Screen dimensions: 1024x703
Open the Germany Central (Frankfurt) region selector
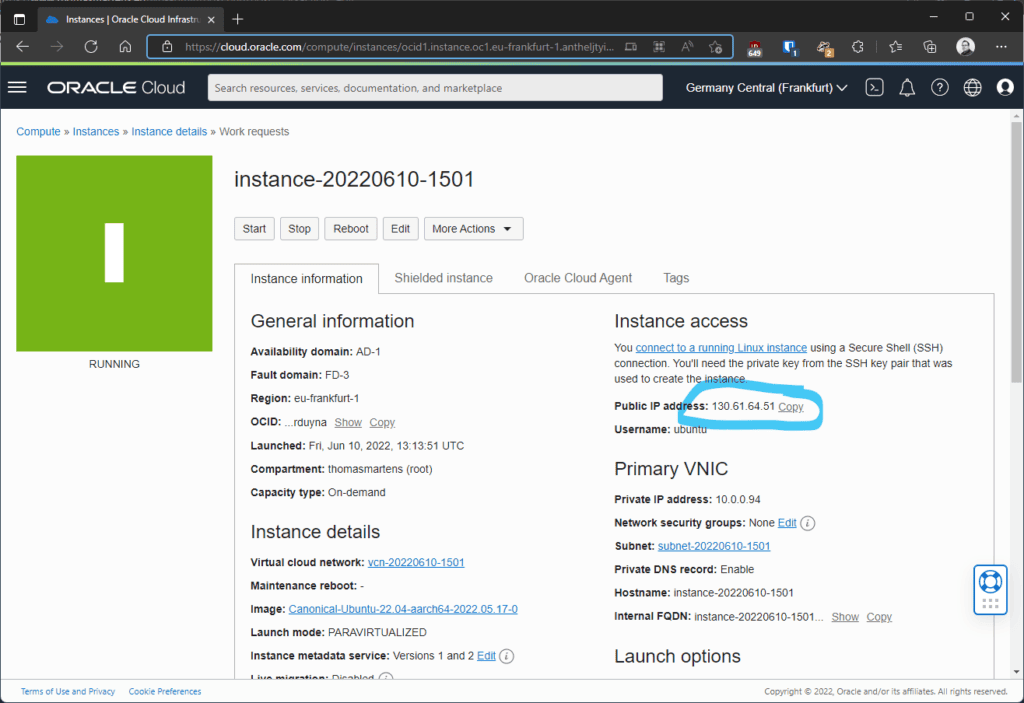(766, 87)
